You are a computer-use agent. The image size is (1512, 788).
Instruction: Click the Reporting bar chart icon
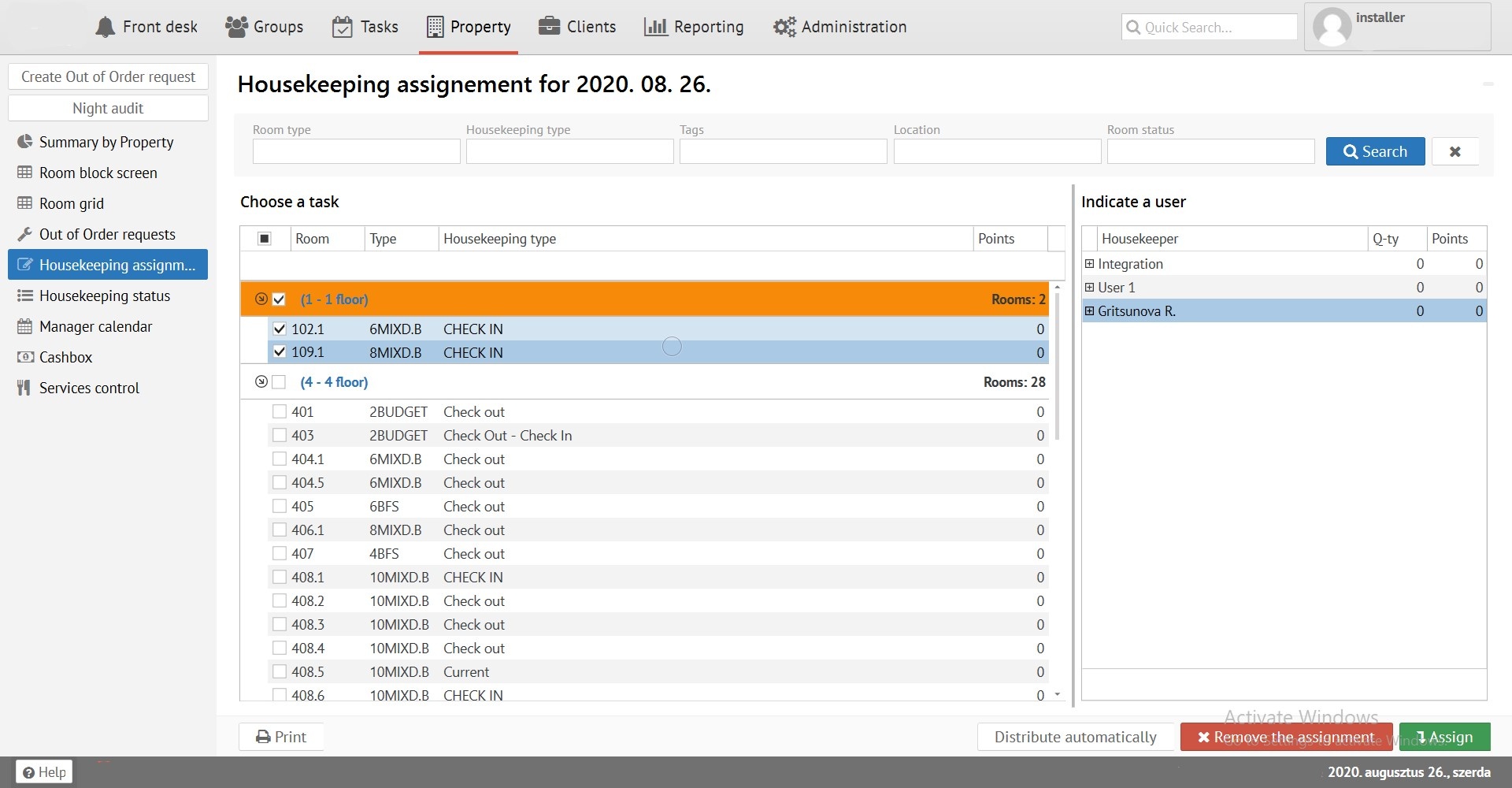[655, 27]
